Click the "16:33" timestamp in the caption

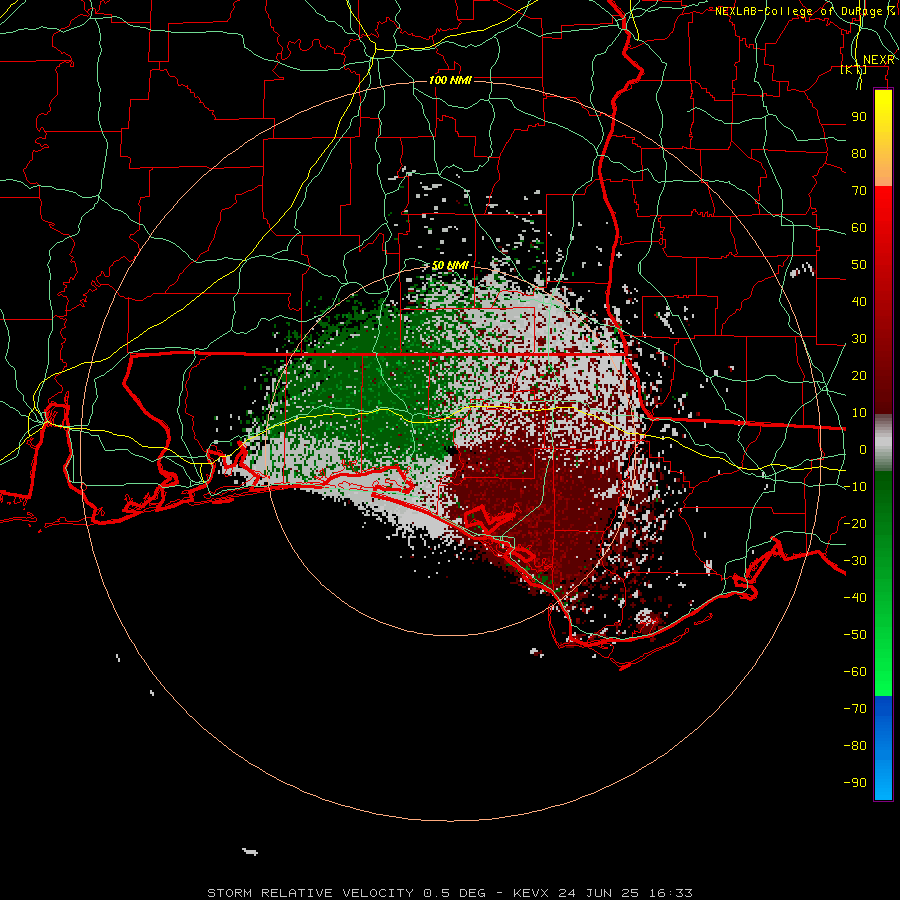point(670,893)
